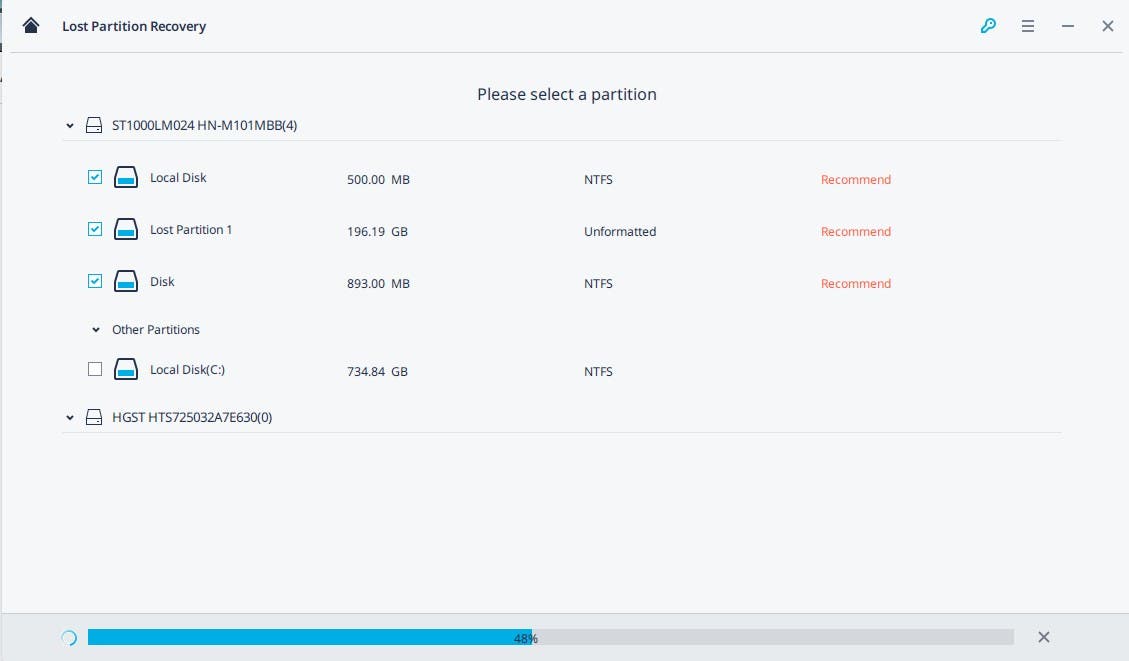Cancel the scan with the progress X

[1043, 637]
